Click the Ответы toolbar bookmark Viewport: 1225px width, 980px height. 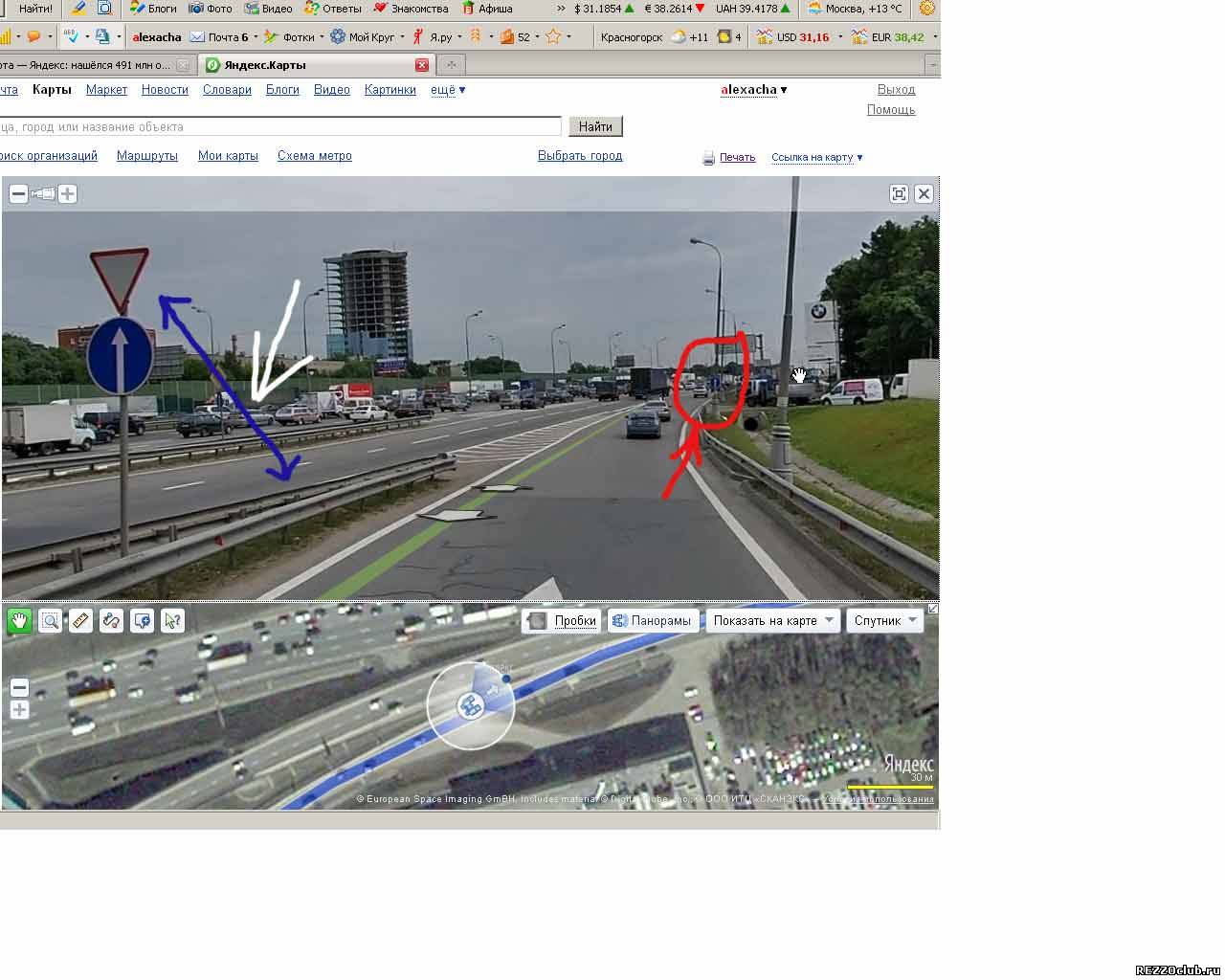pyautogui.click(x=333, y=9)
